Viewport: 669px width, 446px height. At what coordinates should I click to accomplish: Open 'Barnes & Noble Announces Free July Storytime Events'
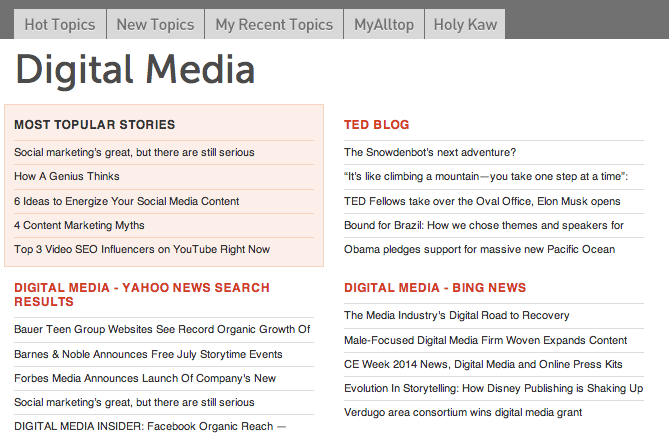pyautogui.click(x=148, y=354)
